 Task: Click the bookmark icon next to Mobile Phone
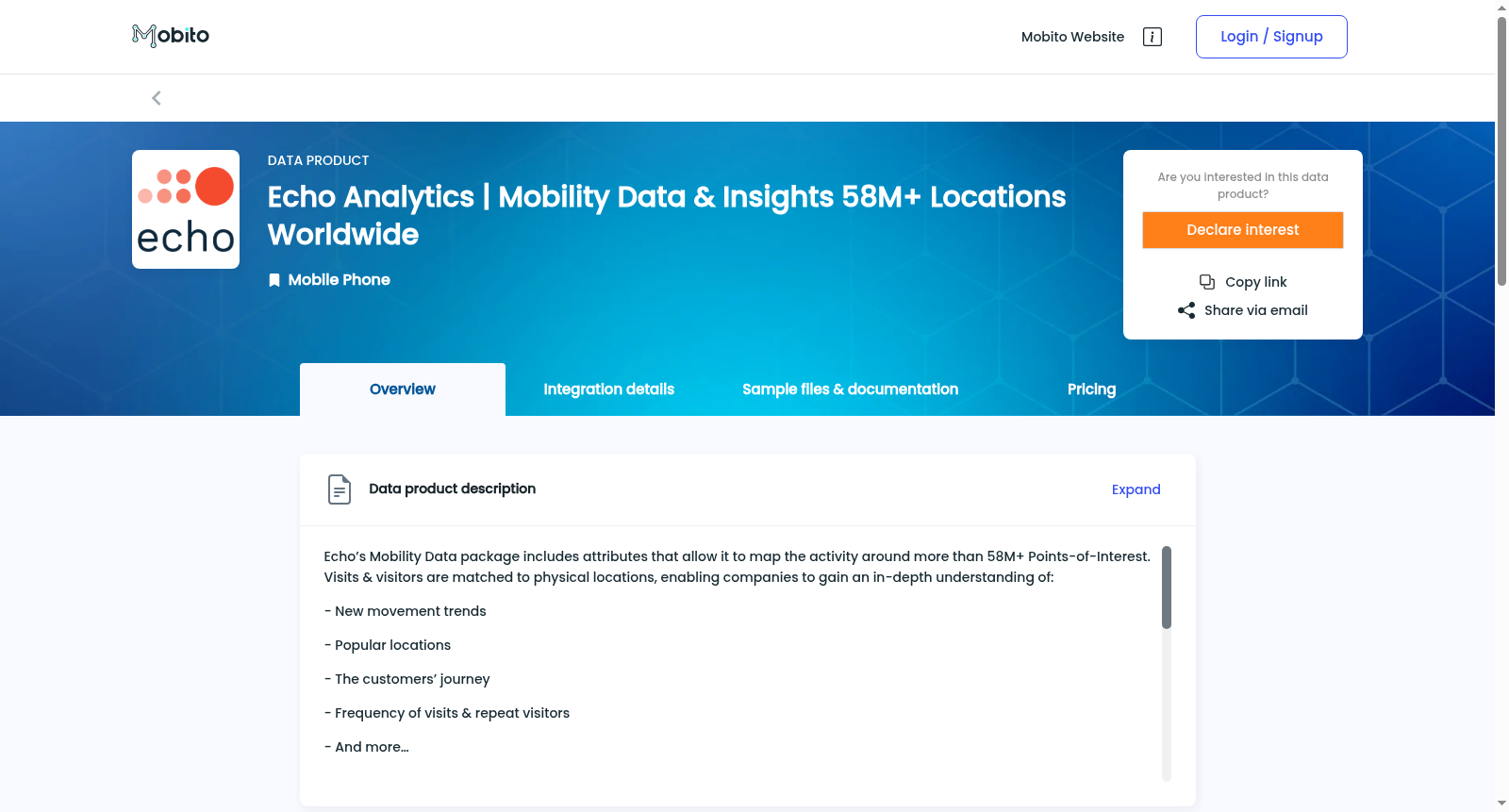tap(274, 280)
